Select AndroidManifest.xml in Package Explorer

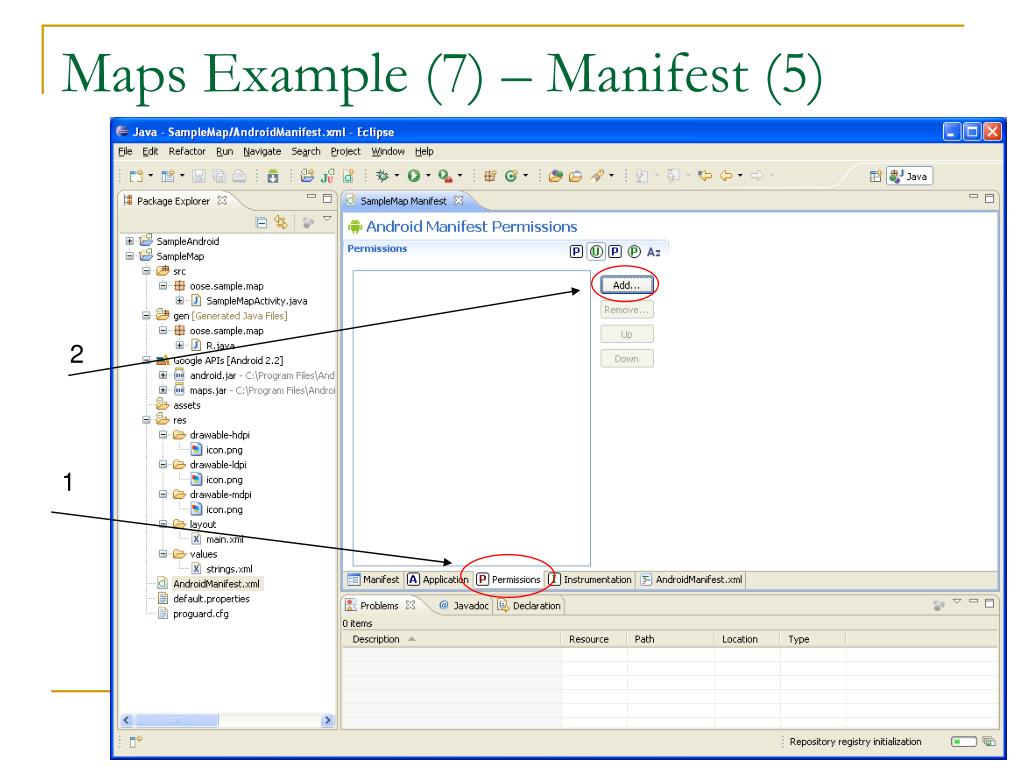click(216, 584)
